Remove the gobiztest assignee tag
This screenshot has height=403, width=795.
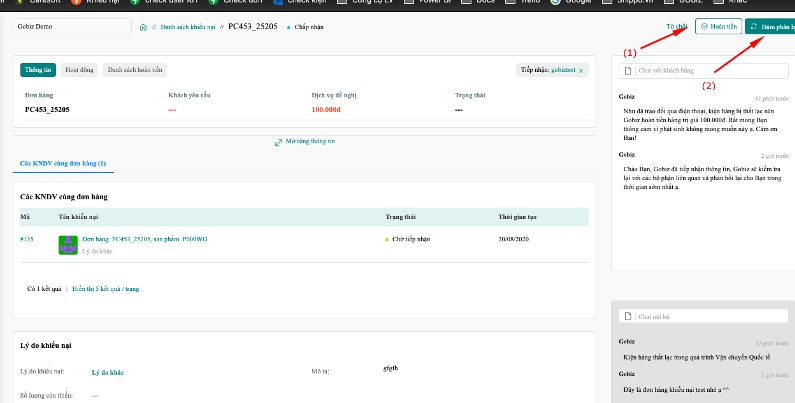point(582,71)
